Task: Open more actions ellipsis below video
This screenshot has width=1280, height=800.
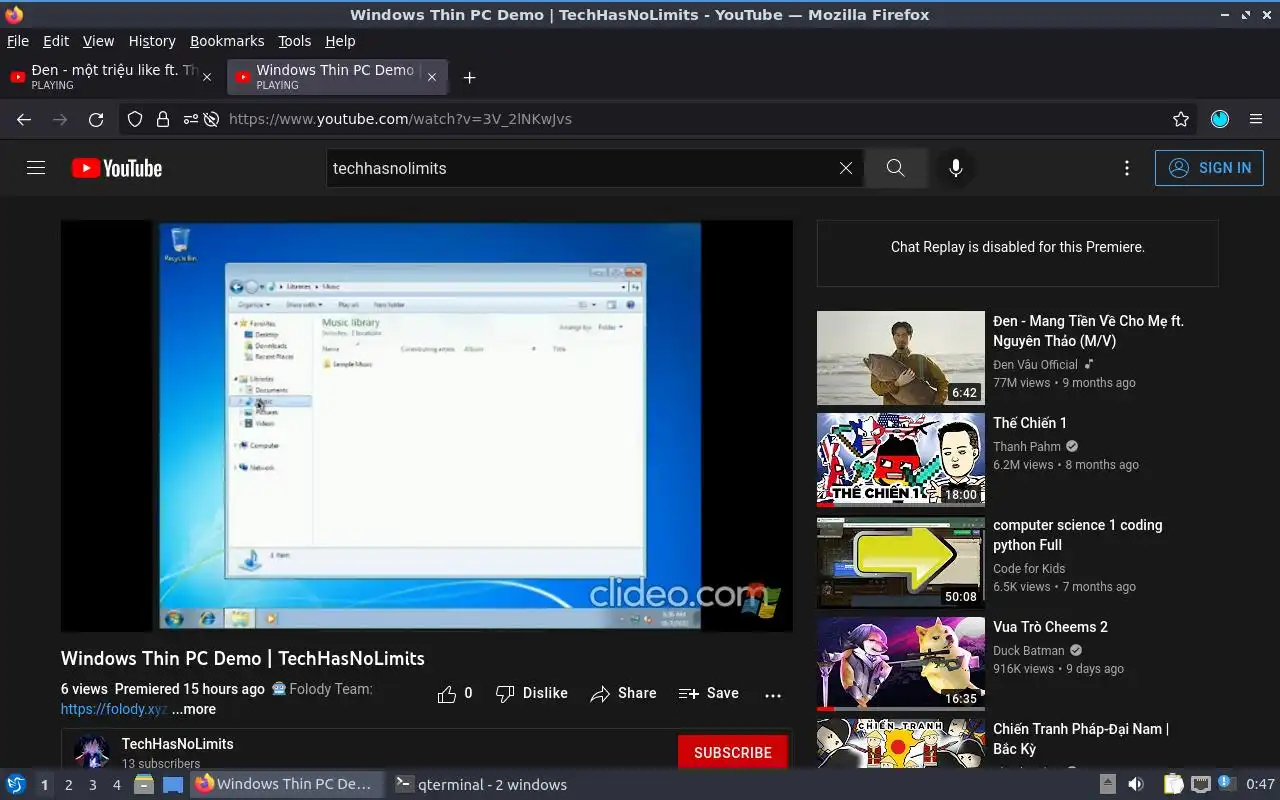Action: pyautogui.click(x=773, y=695)
